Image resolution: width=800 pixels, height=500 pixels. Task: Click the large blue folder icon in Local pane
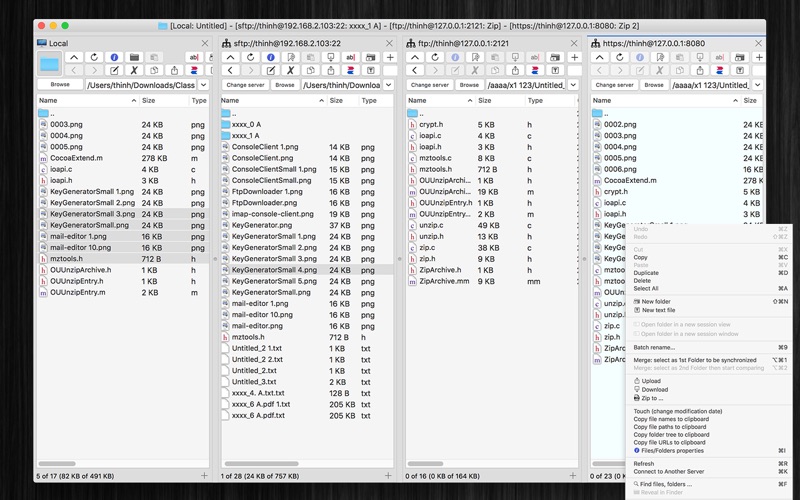coord(49,64)
